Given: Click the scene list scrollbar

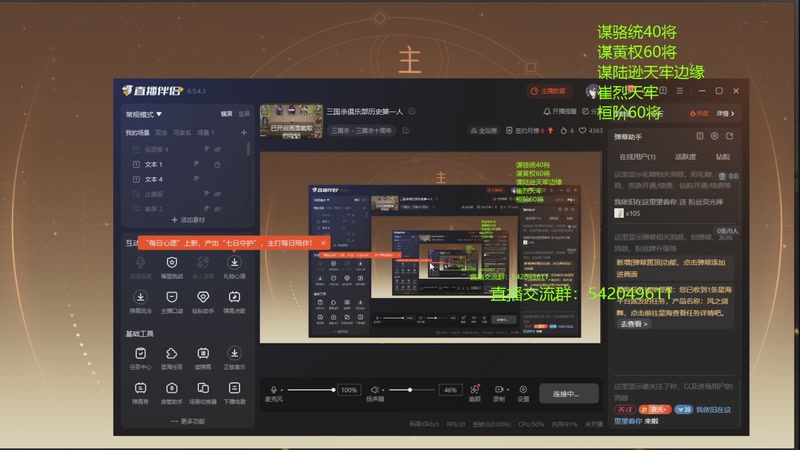Looking at the screenshot, I should pos(248,148).
